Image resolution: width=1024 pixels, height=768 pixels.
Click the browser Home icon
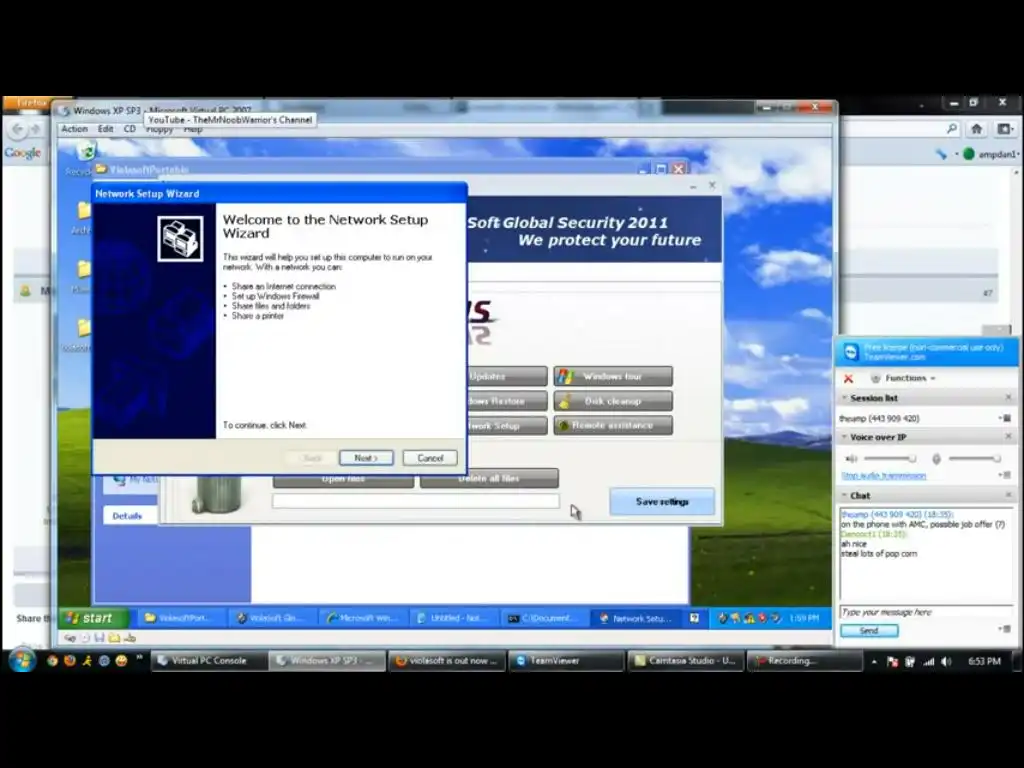coord(977,129)
